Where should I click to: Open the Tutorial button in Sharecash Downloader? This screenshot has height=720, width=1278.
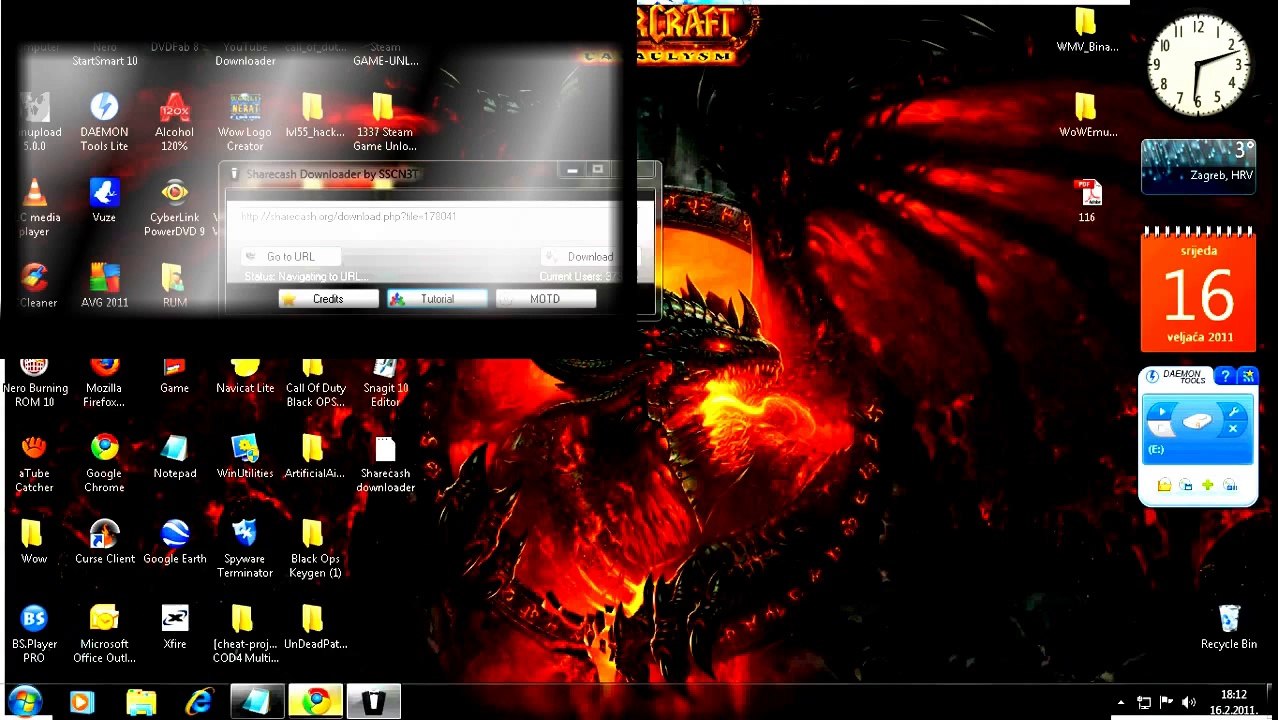(437, 299)
